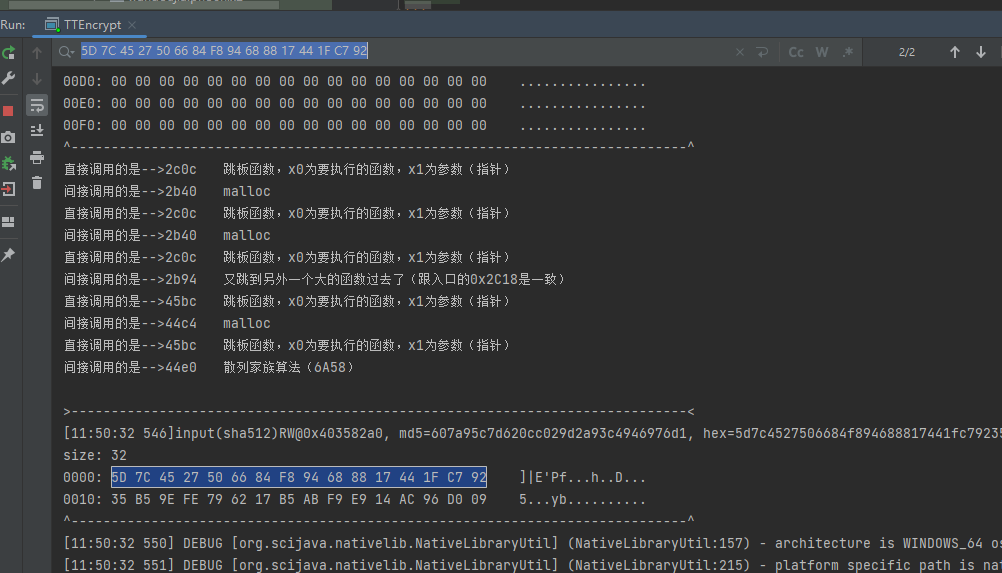
Task: Click NativeLibraryUtil:157 debug line
Action: (x=532, y=544)
